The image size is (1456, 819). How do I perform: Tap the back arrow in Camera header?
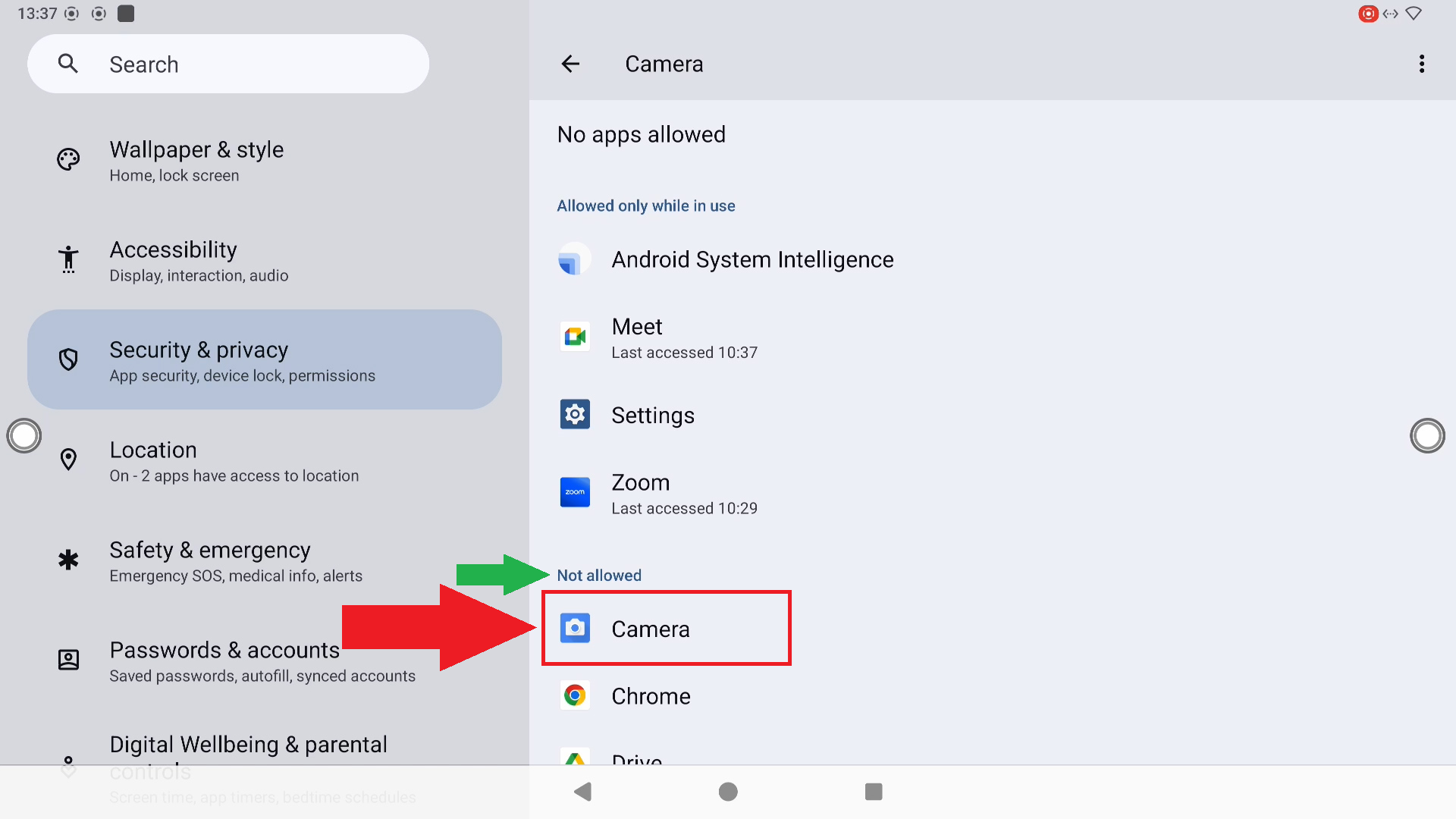click(570, 64)
